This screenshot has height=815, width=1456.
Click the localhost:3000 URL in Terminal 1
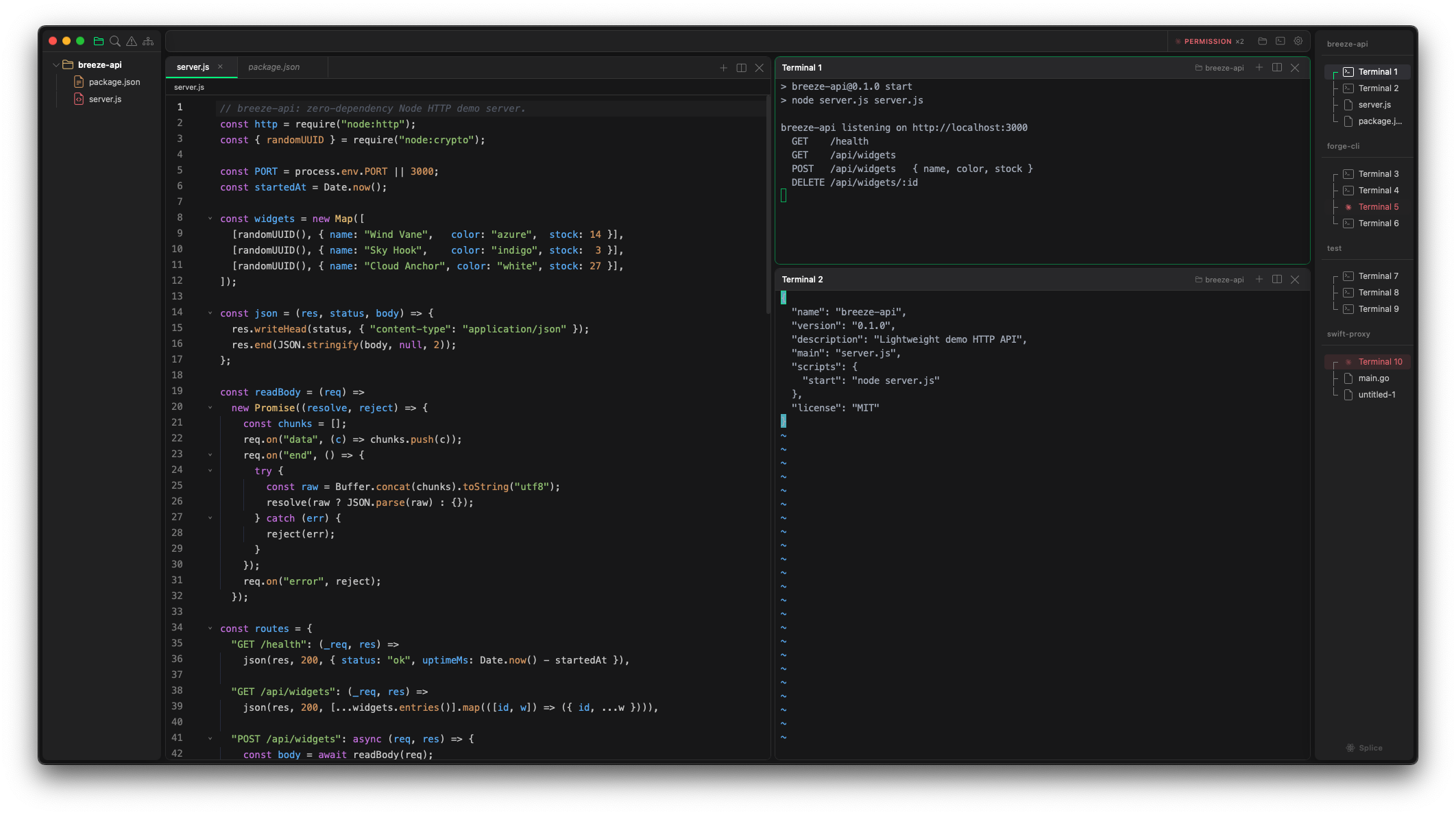click(969, 127)
